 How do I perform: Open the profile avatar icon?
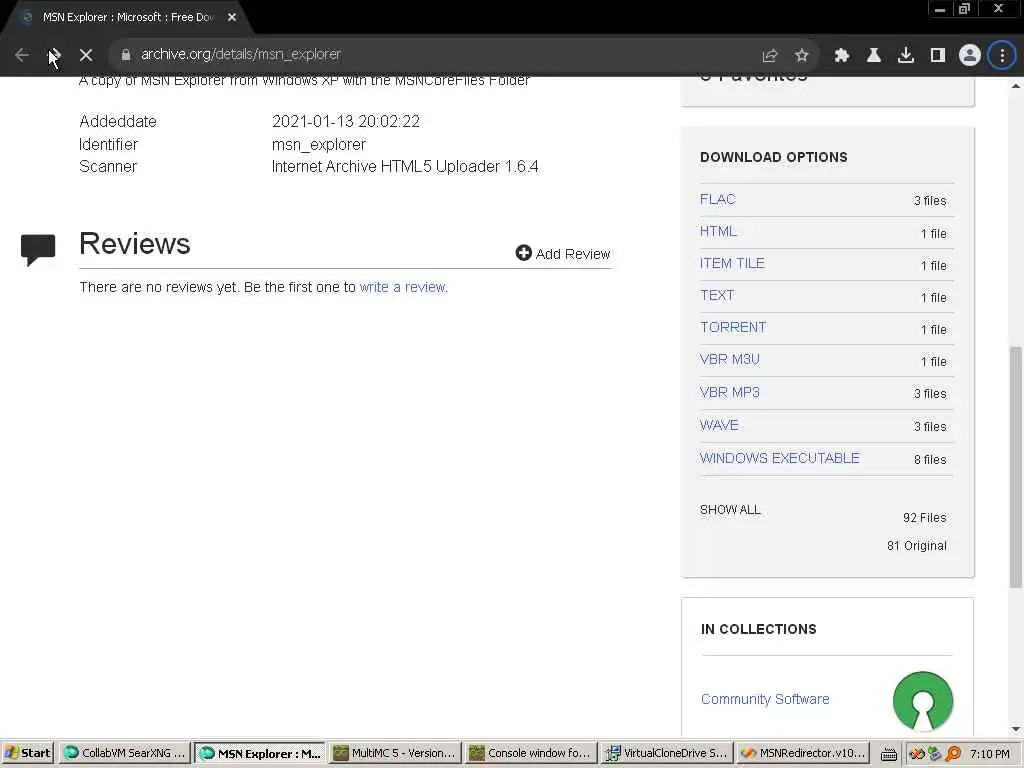(x=970, y=56)
